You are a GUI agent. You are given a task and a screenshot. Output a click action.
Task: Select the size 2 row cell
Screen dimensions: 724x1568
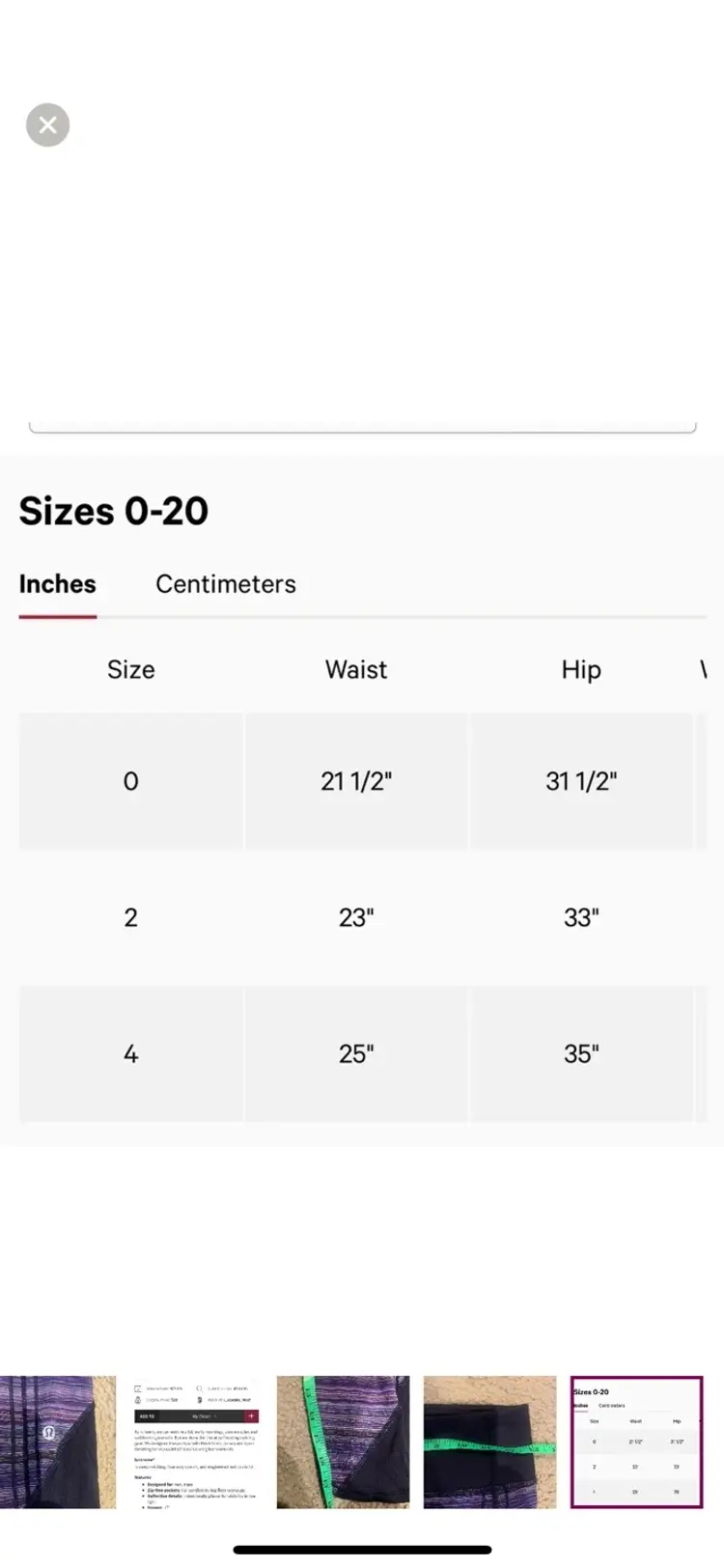(x=130, y=917)
